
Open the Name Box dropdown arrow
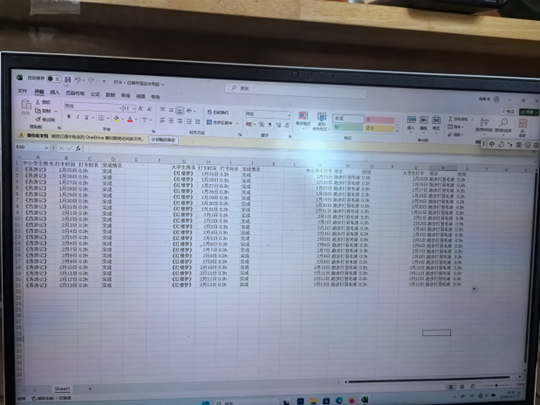[x=46, y=147]
